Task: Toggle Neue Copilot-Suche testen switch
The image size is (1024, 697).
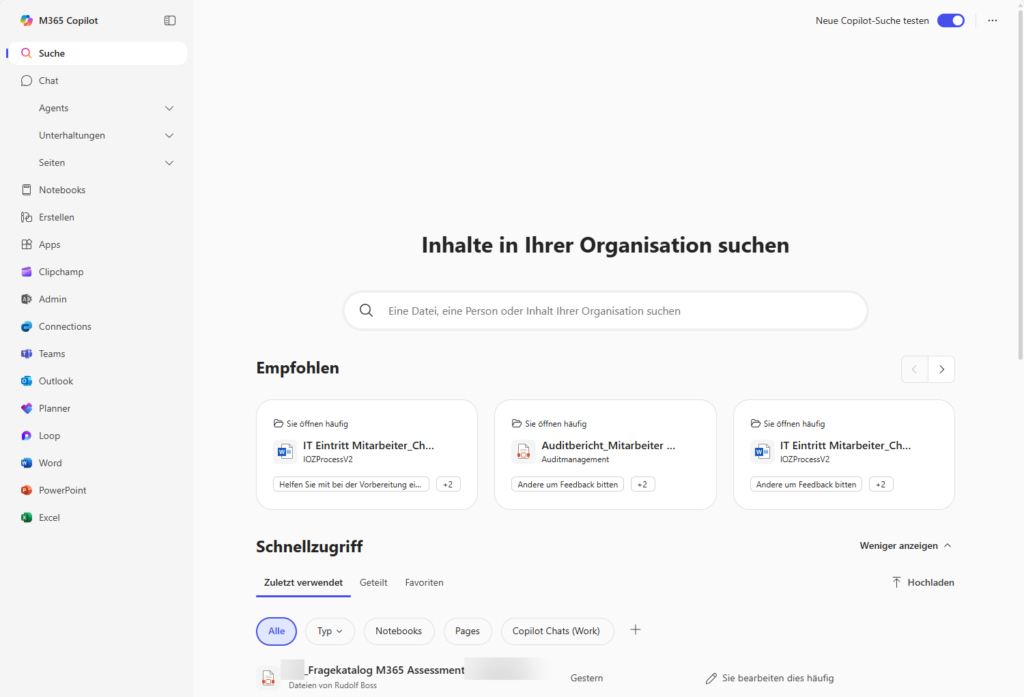Action: coord(951,20)
